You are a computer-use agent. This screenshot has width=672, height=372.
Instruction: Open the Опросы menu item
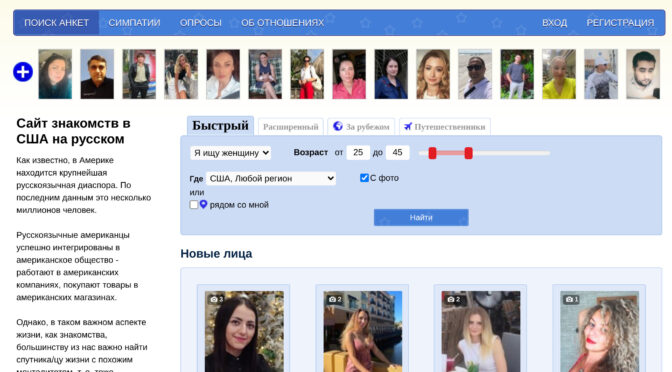click(x=201, y=23)
